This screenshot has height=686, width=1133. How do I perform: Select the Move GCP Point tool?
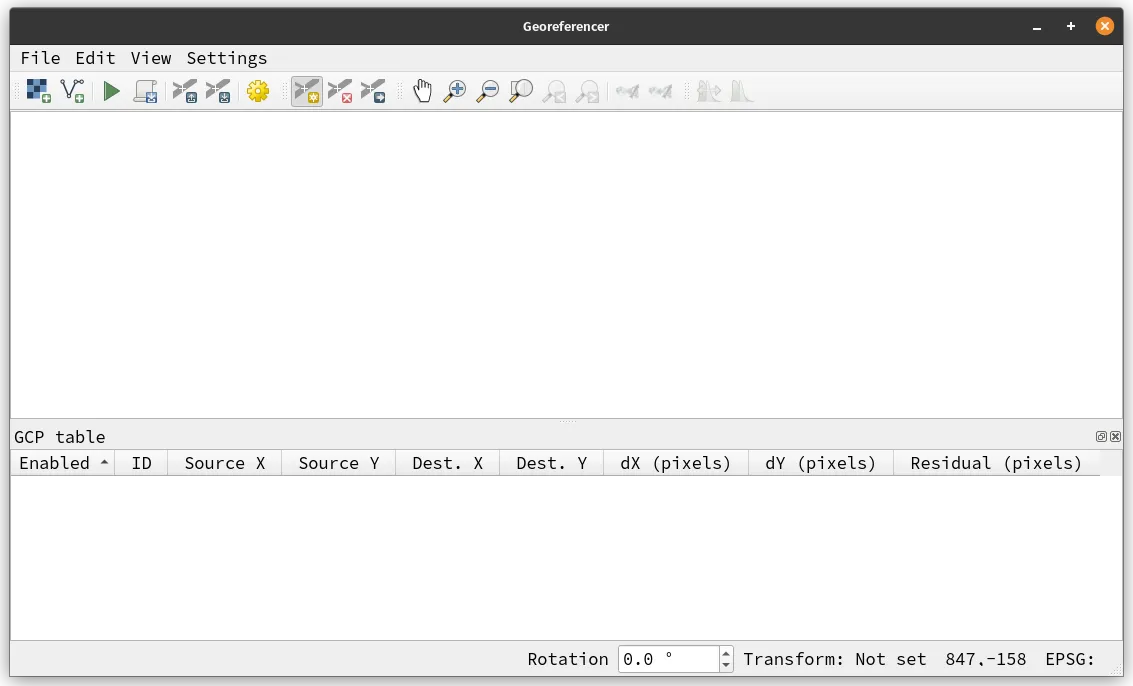coord(374,90)
